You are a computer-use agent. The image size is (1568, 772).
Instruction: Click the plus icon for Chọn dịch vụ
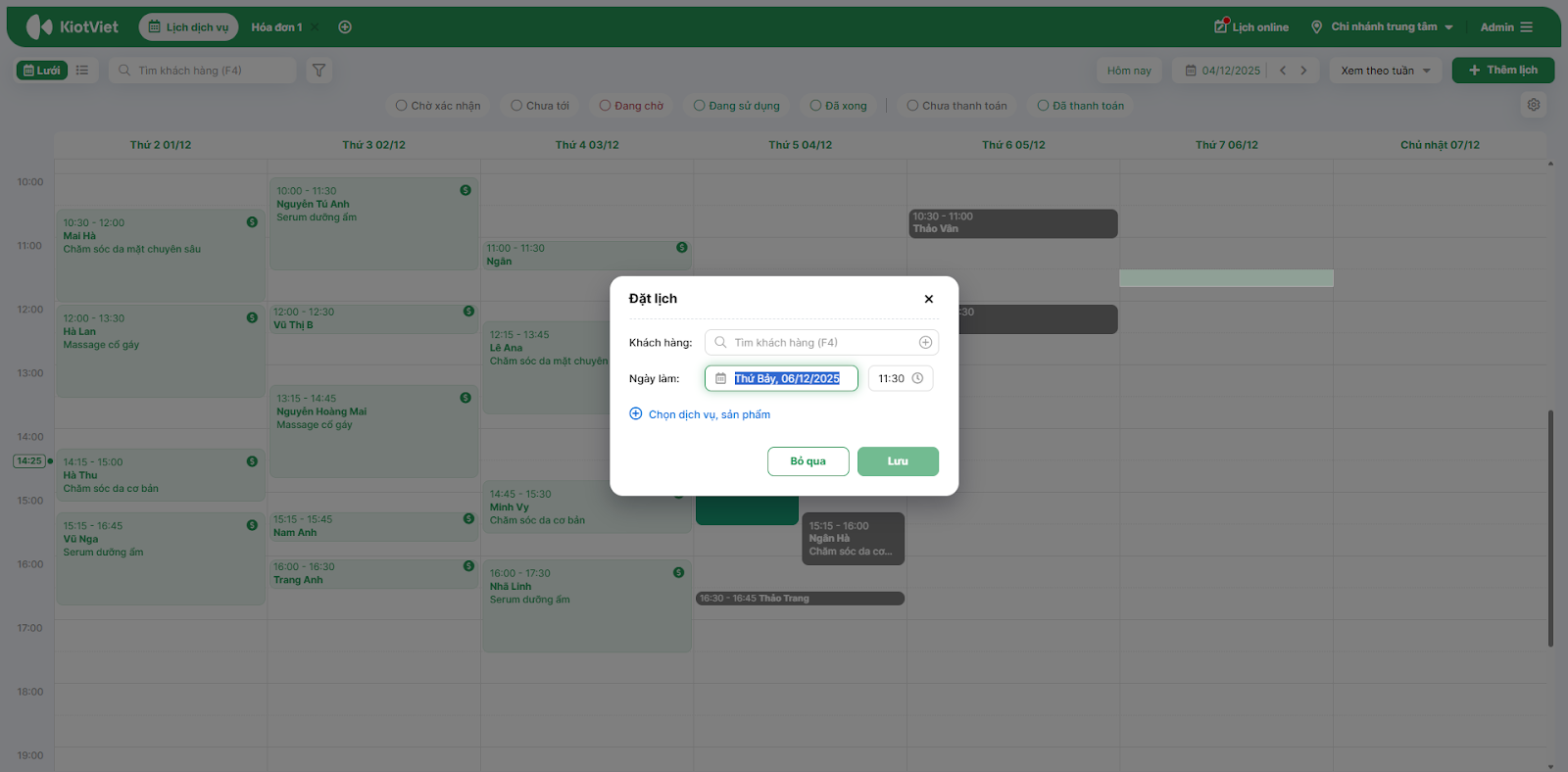click(x=635, y=413)
